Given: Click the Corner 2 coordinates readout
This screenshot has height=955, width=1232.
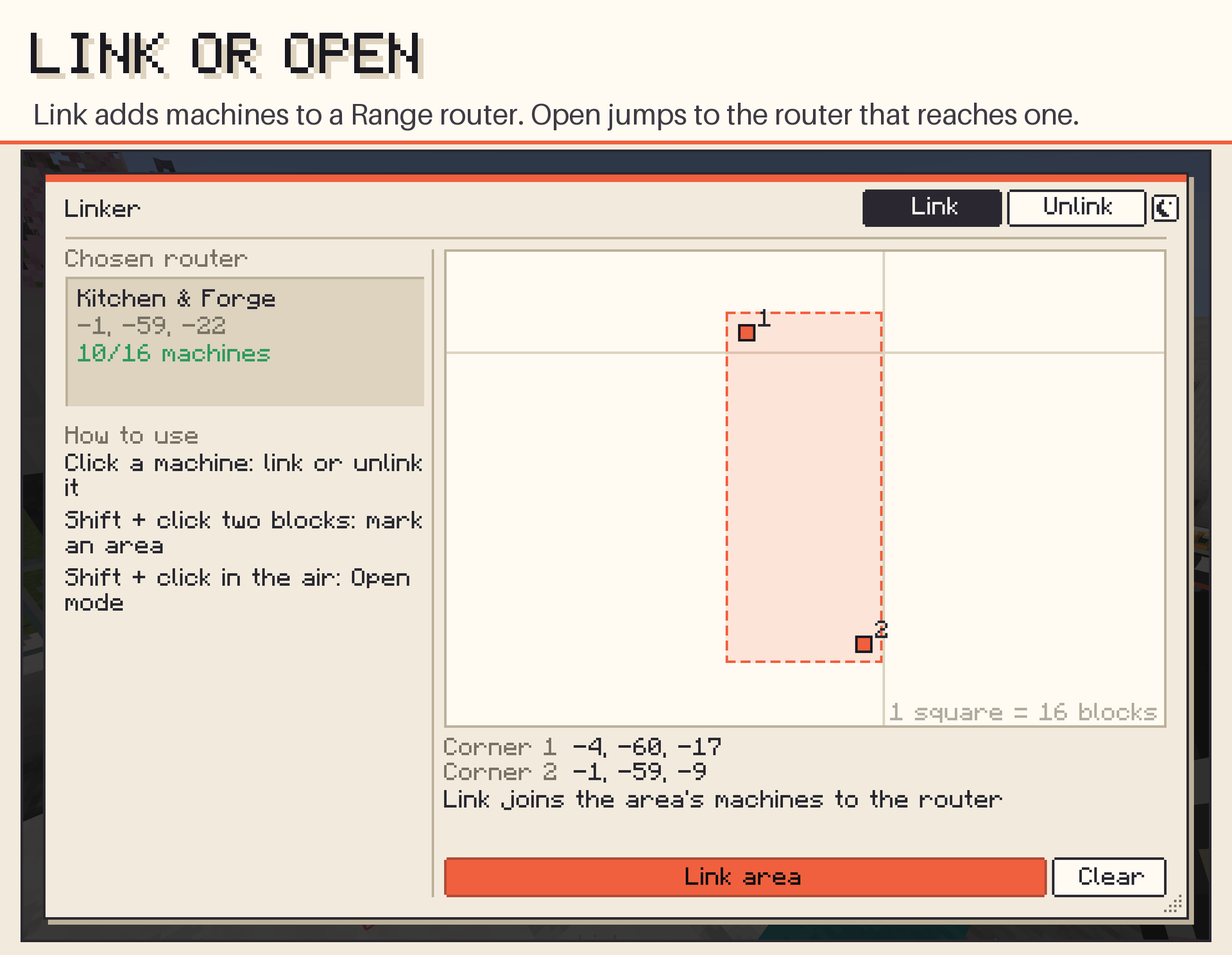Looking at the screenshot, I should (575, 771).
